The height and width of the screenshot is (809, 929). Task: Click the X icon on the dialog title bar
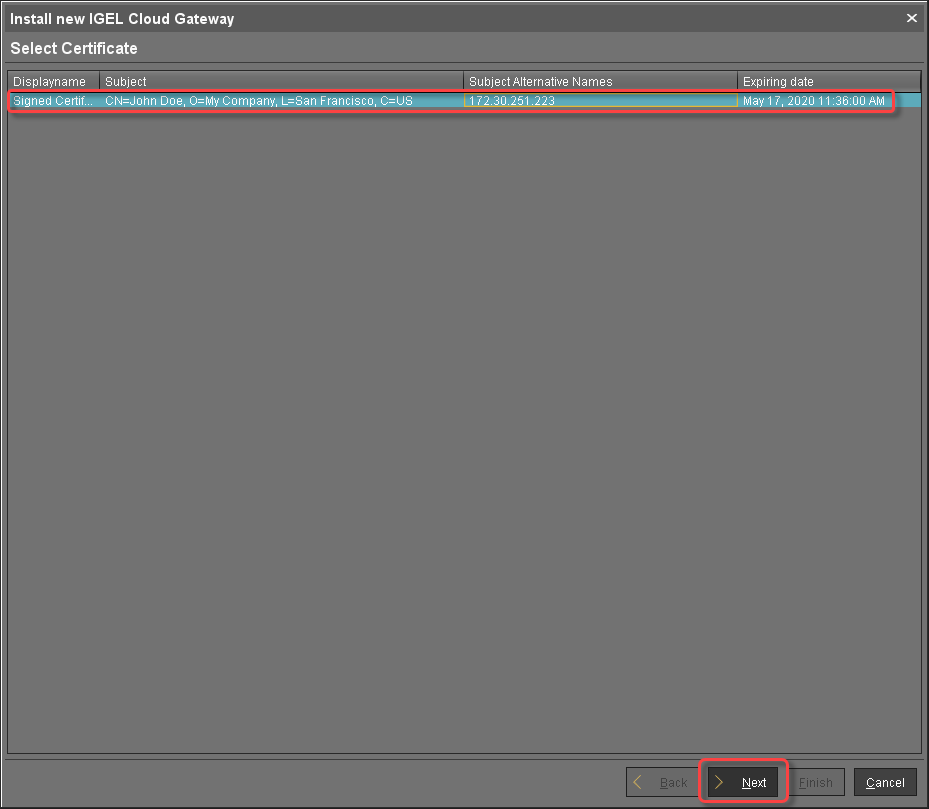point(911,18)
